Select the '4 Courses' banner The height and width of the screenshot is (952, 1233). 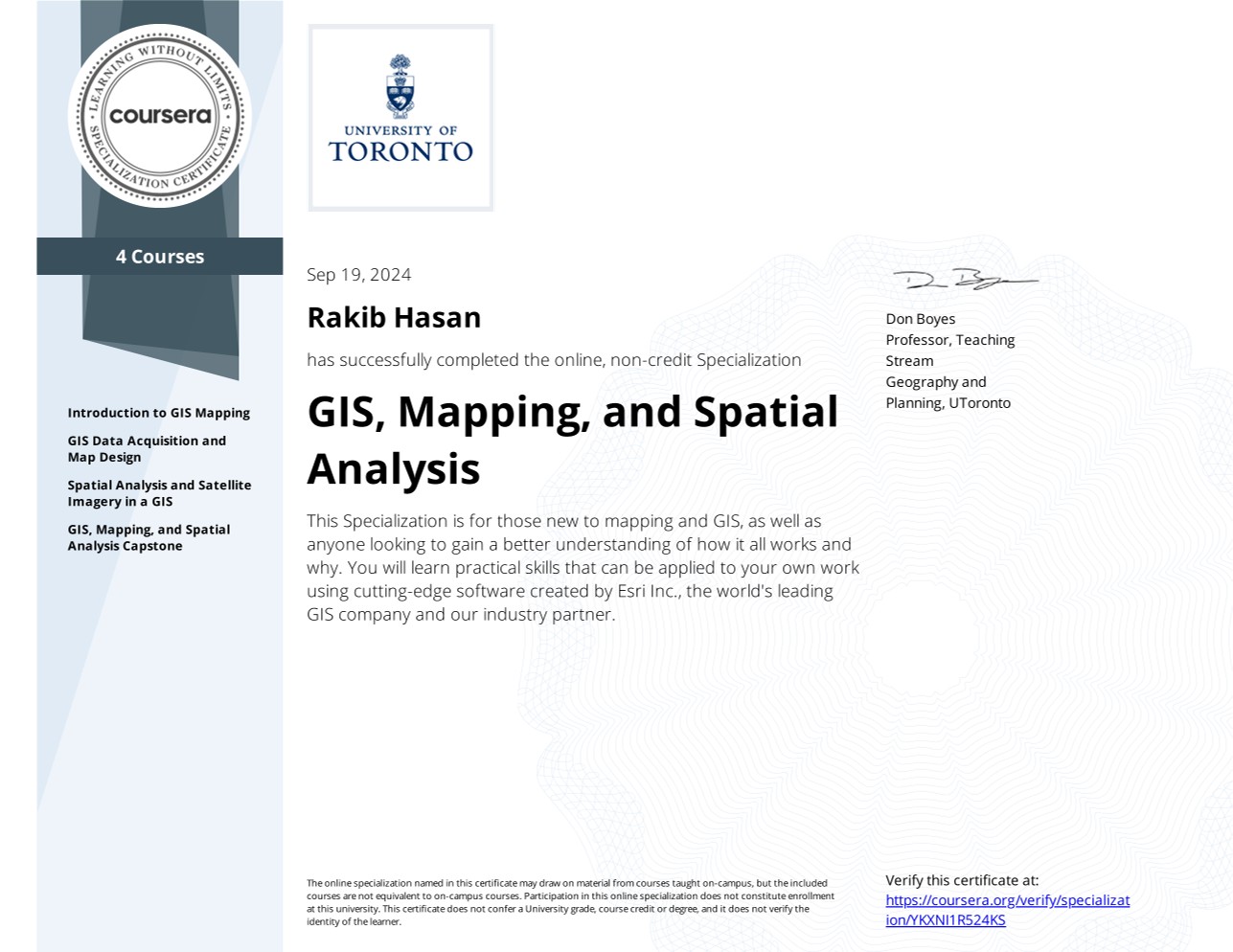coord(159,256)
